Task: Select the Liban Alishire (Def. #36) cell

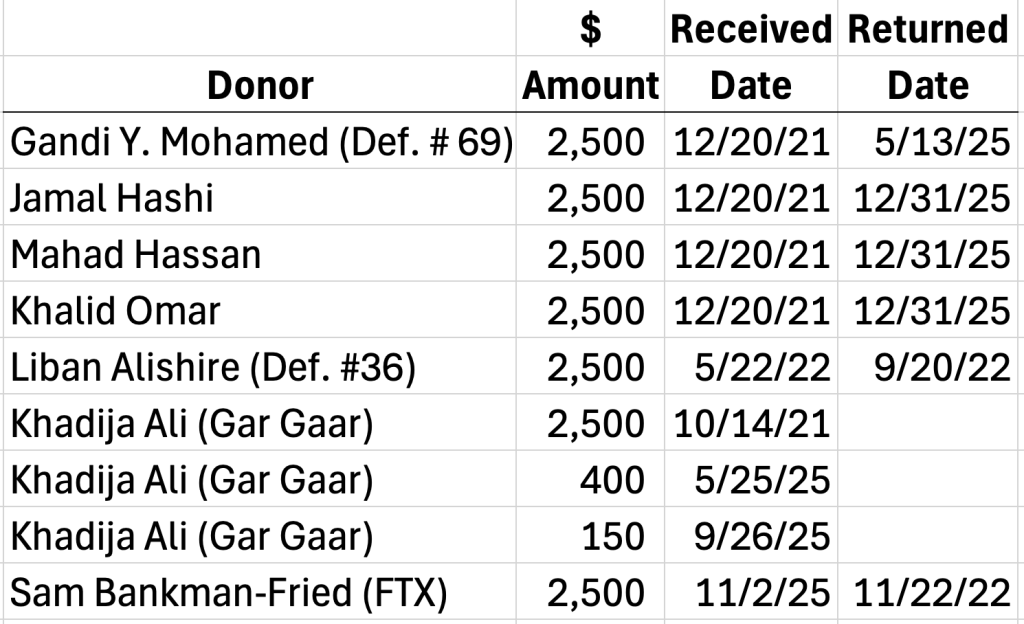Action: point(260,366)
